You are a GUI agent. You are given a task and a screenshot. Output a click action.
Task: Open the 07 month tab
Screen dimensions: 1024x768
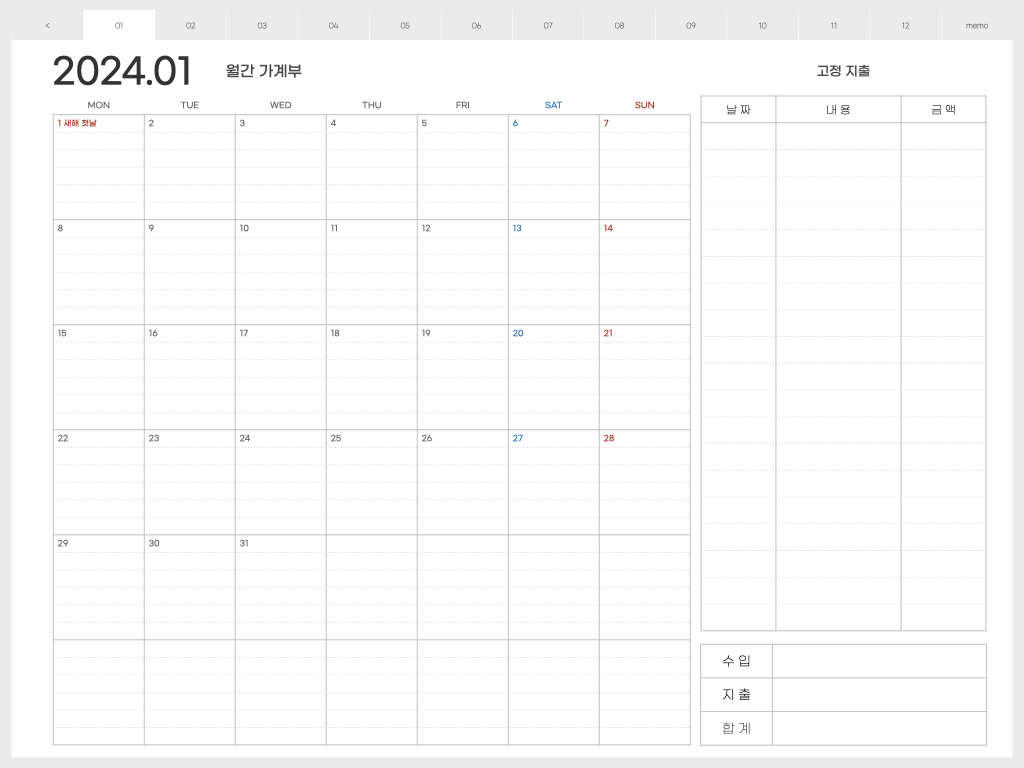tap(548, 25)
